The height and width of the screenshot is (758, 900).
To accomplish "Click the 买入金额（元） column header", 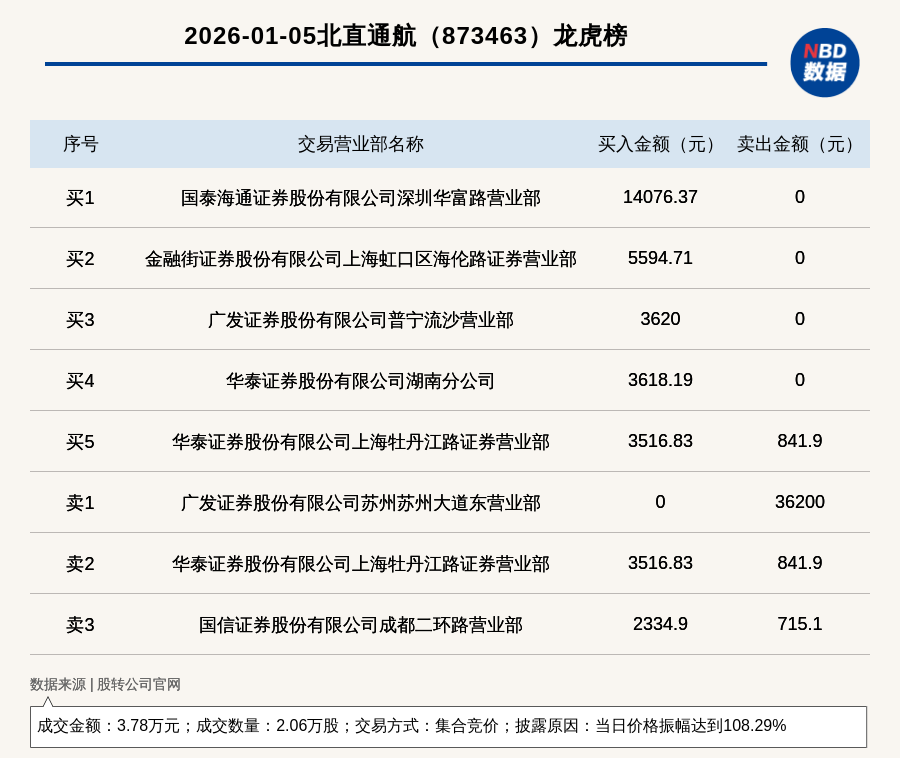I will tap(660, 144).
